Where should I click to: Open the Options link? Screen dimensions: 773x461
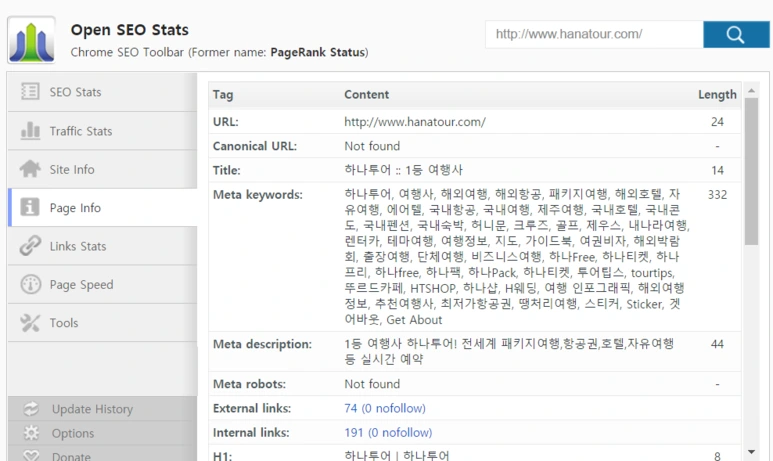(73, 433)
